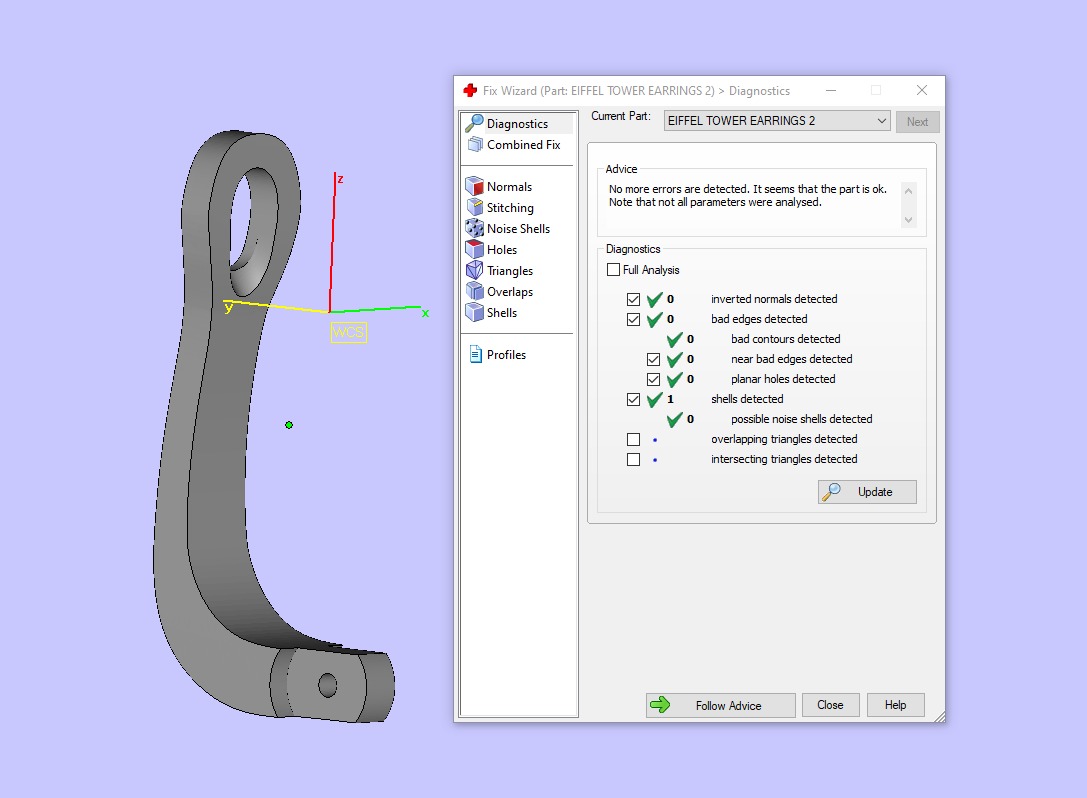This screenshot has height=798, width=1087.
Task: Switch to the Normals page label
Action: click(x=510, y=187)
